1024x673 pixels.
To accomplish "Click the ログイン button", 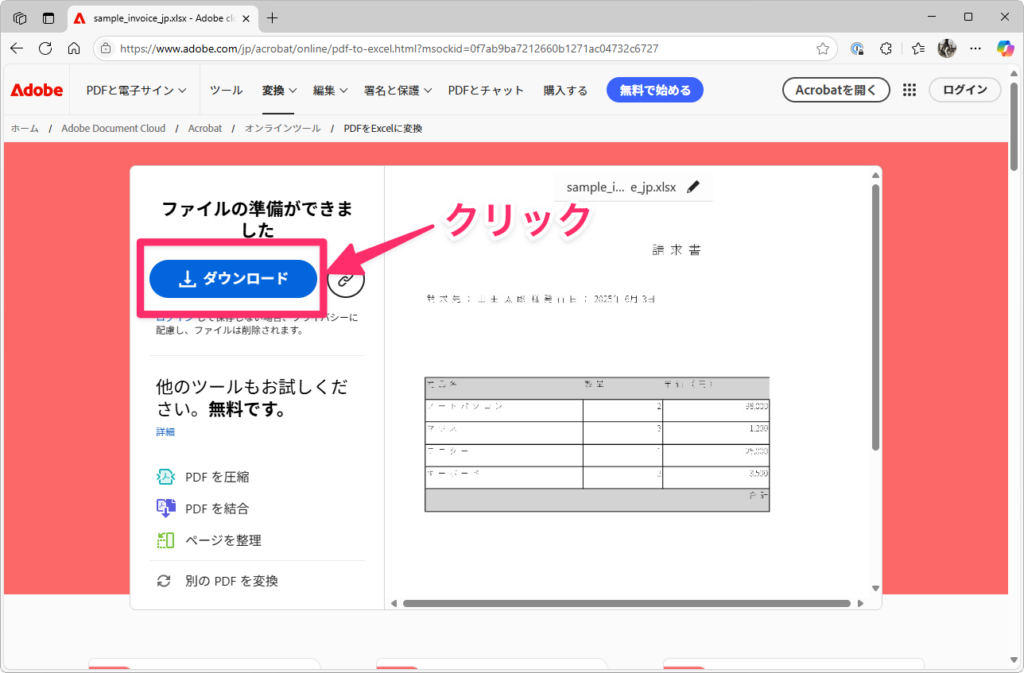I will (x=965, y=90).
